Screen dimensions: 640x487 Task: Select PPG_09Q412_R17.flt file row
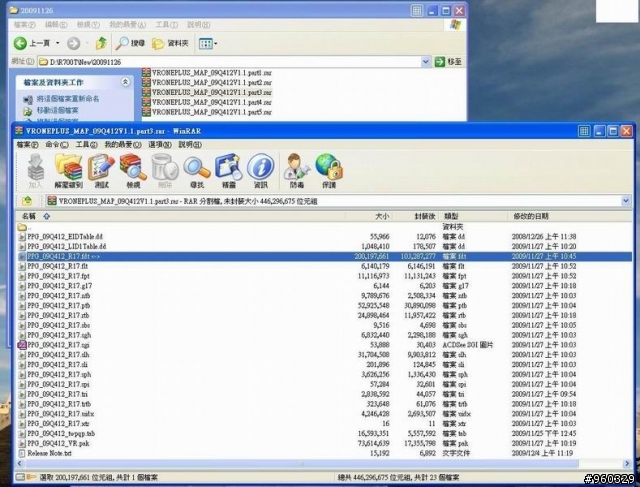pos(325,266)
